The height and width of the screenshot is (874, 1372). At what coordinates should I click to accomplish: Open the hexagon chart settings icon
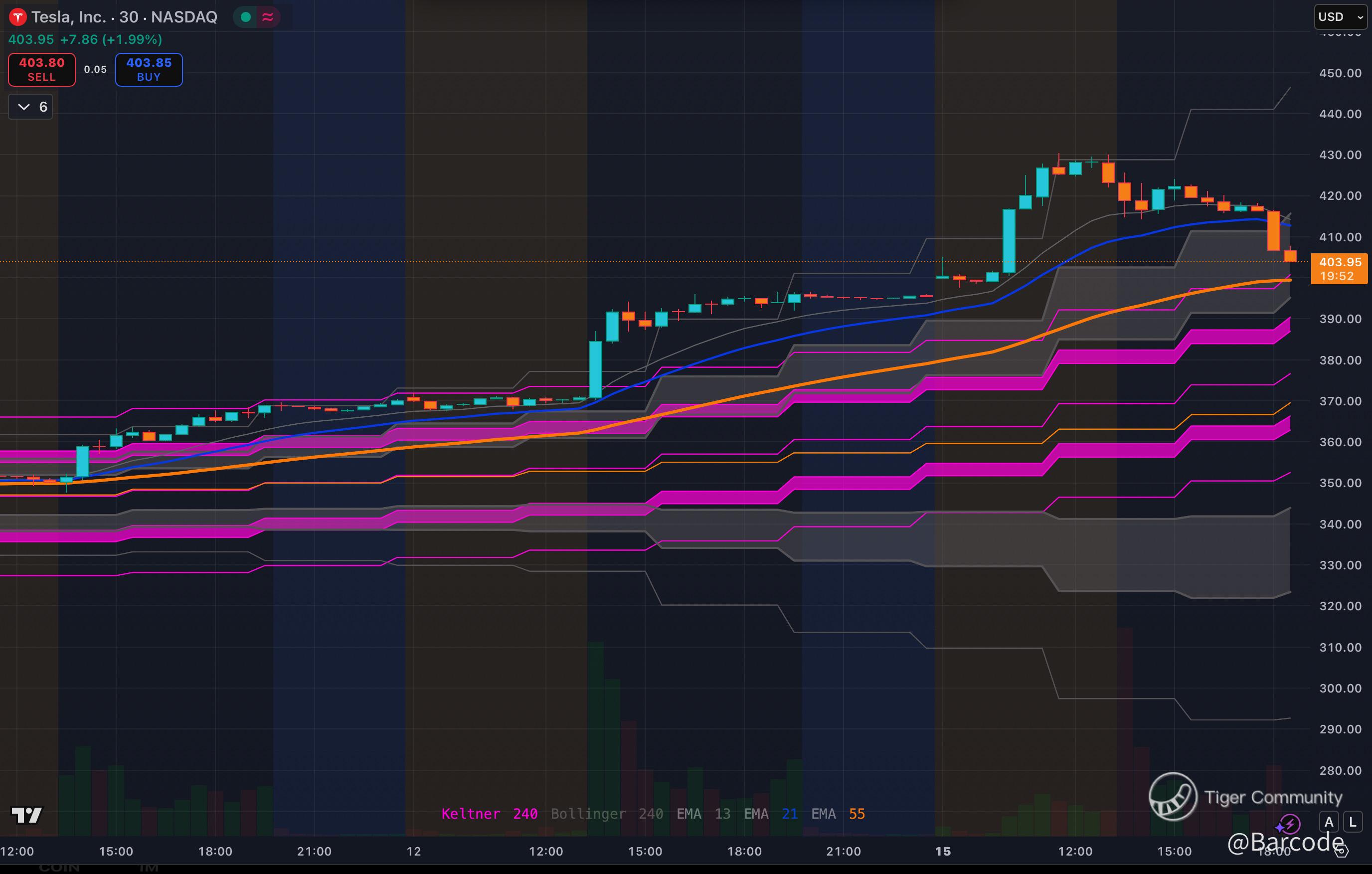(1342, 851)
